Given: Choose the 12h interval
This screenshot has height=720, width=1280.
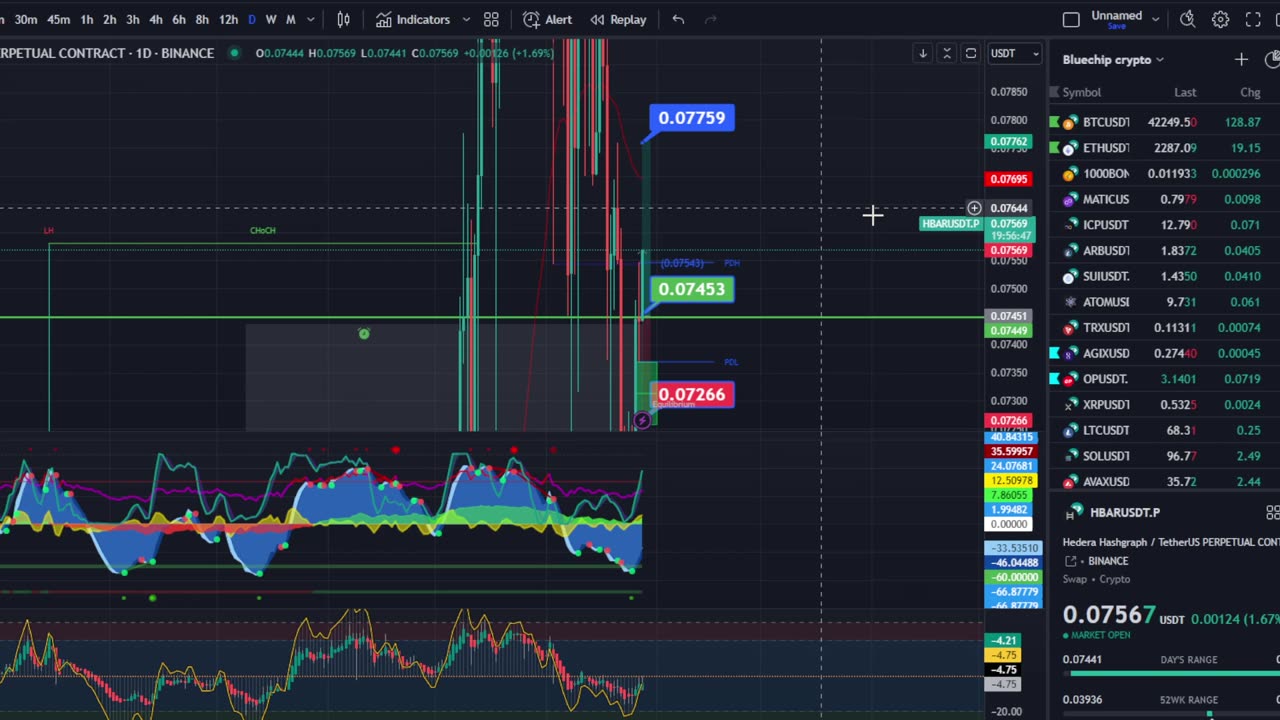Looking at the screenshot, I should pos(228,19).
